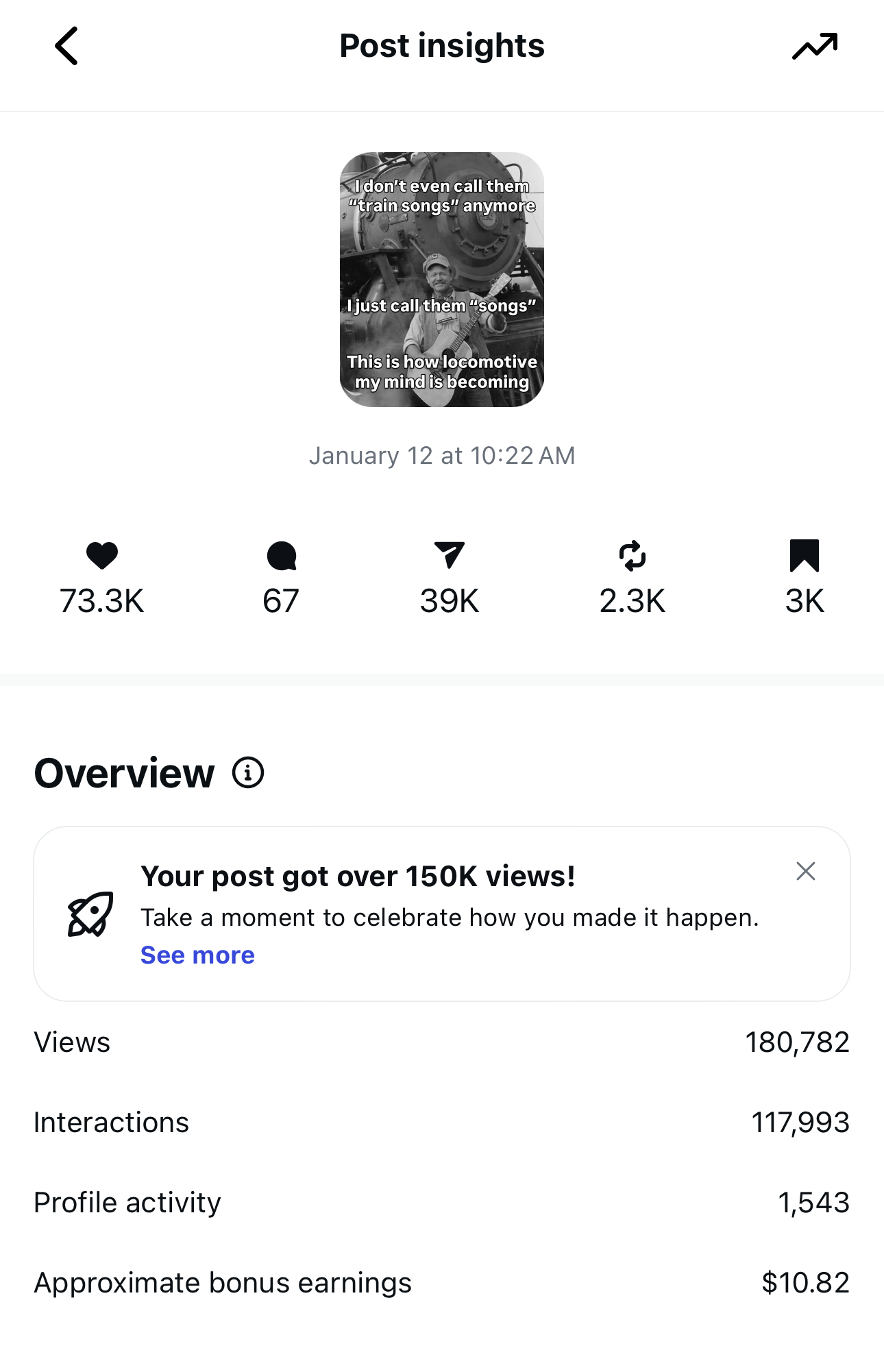Tap the rocket icon in banner
This screenshot has height=1372, width=884.
90,914
